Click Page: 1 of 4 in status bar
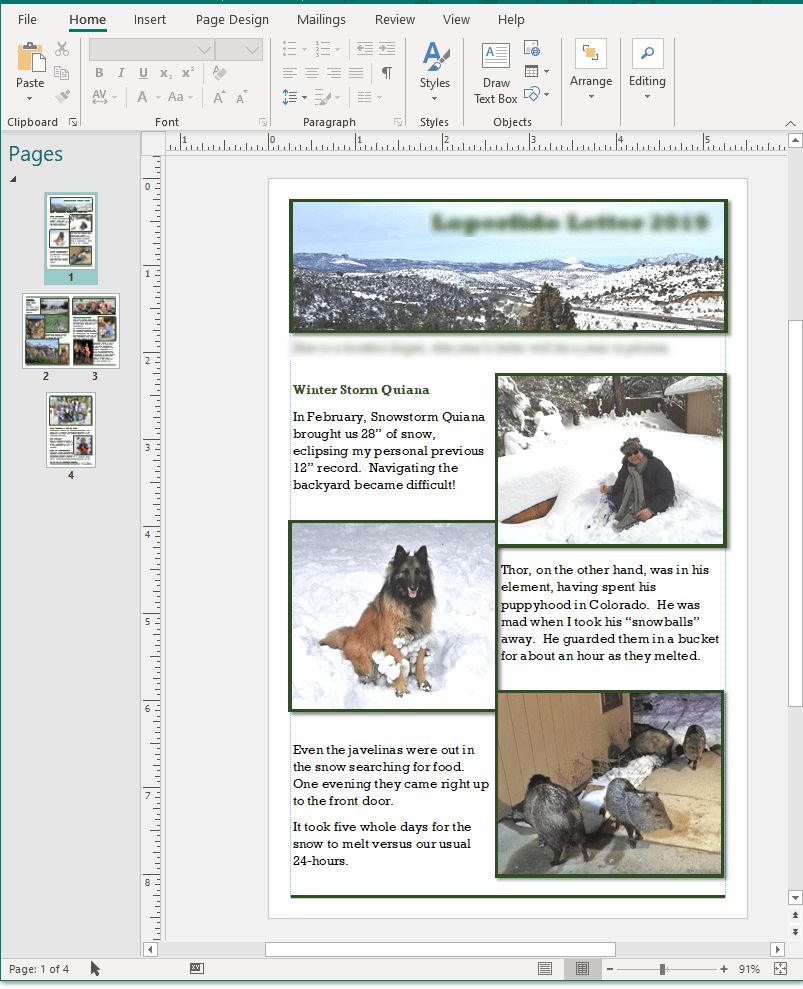This screenshot has height=989, width=803. [x=39, y=969]
